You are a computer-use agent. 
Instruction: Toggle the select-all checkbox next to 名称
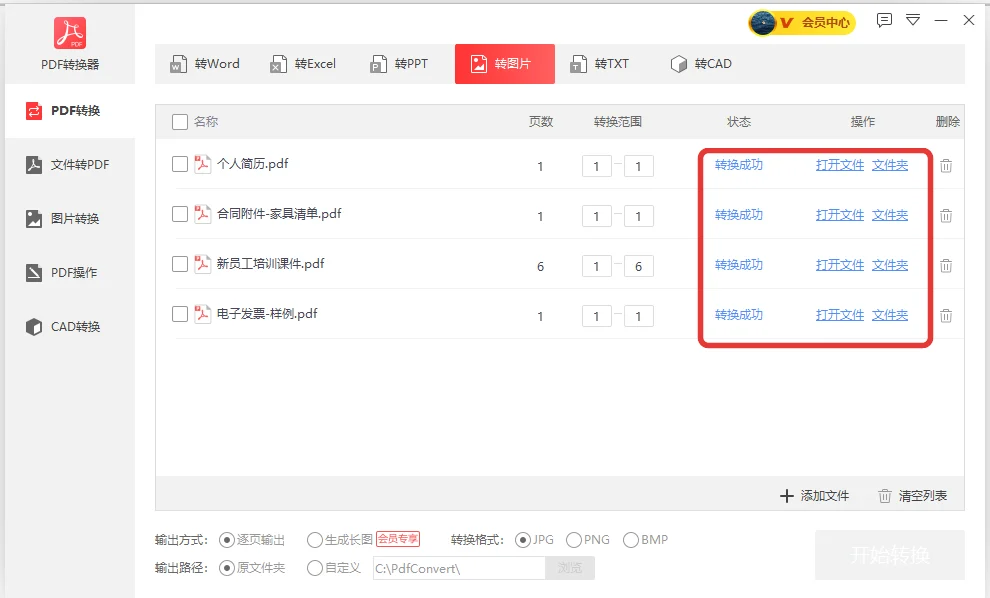180,122
